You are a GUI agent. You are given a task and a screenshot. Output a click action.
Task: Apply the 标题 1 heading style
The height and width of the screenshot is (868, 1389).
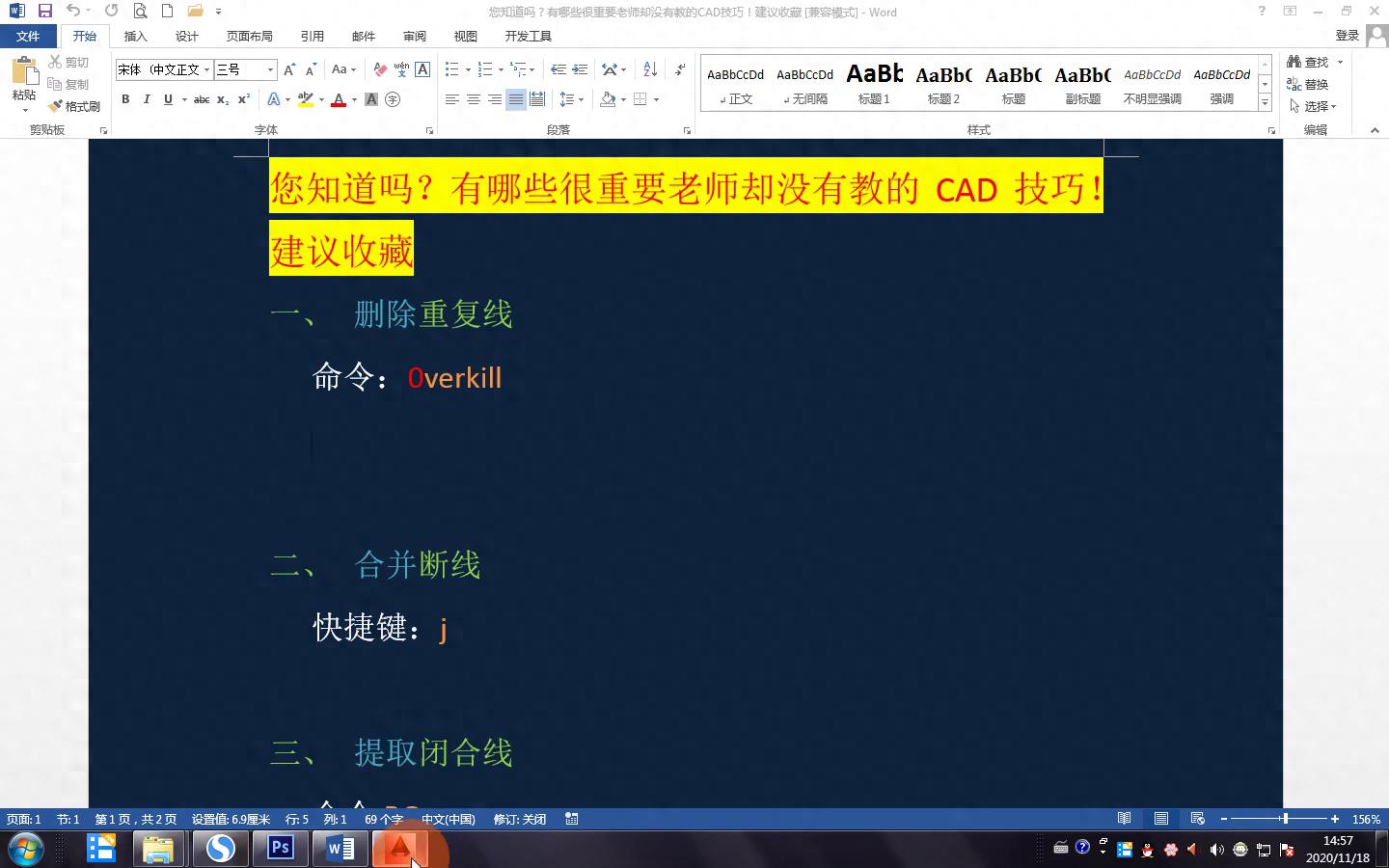pos(874,84)
